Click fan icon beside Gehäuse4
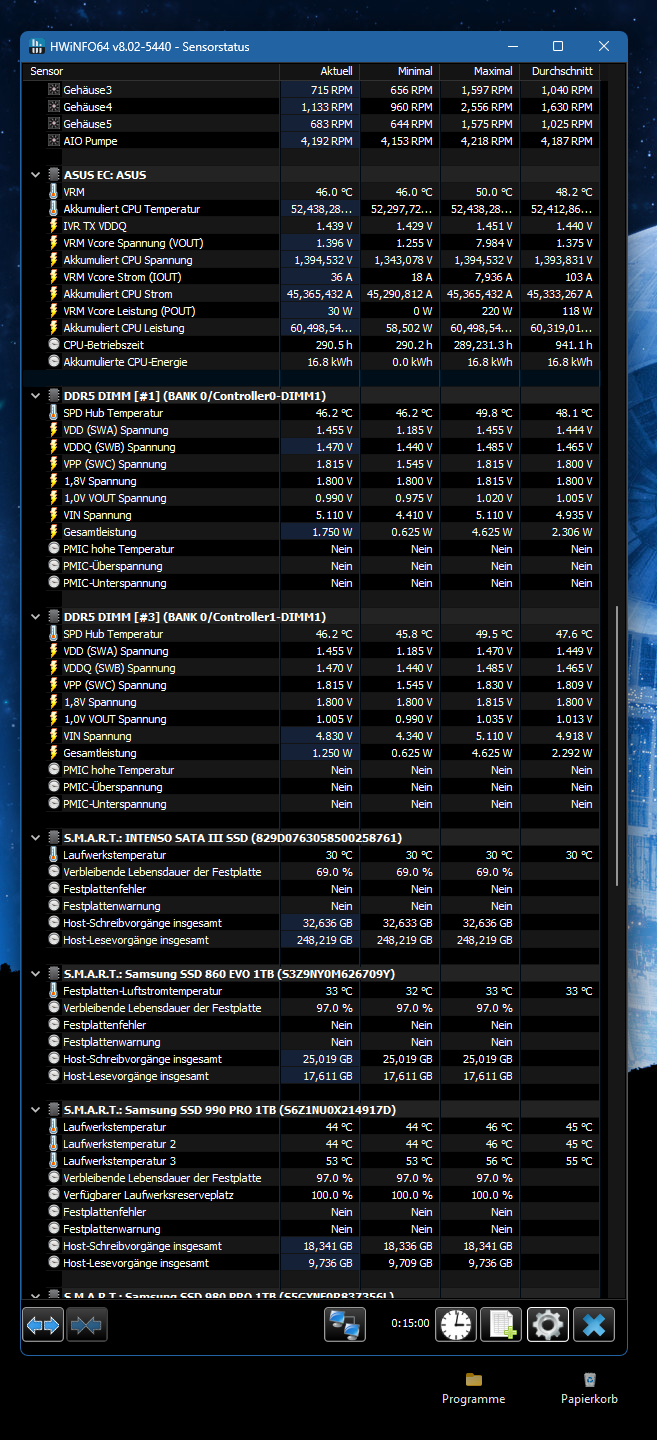Image resolution: width=657 pixels, height=1440 pixels. (x=54, y=107)
